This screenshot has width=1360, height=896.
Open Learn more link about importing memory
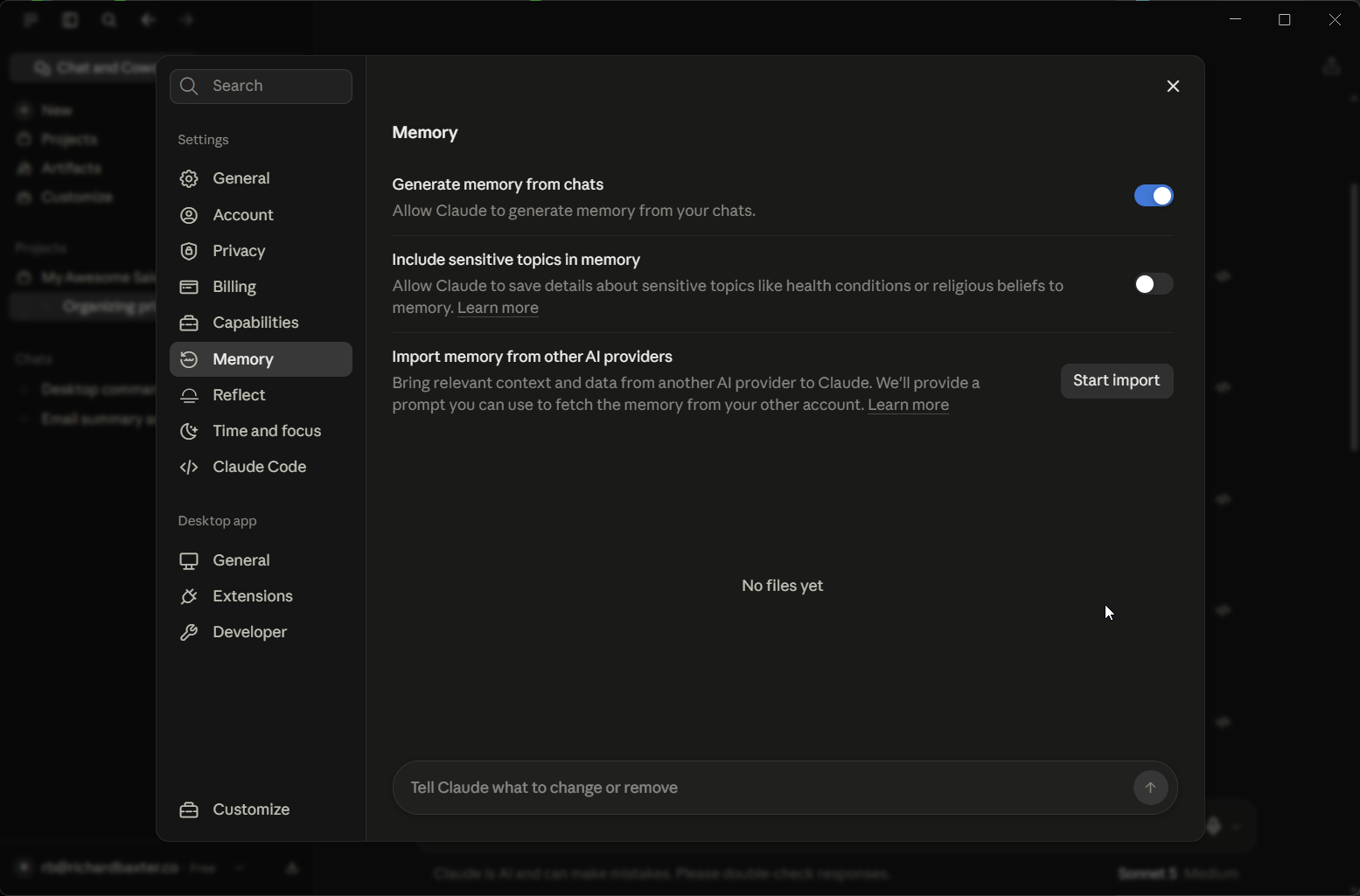click(908, 405)
